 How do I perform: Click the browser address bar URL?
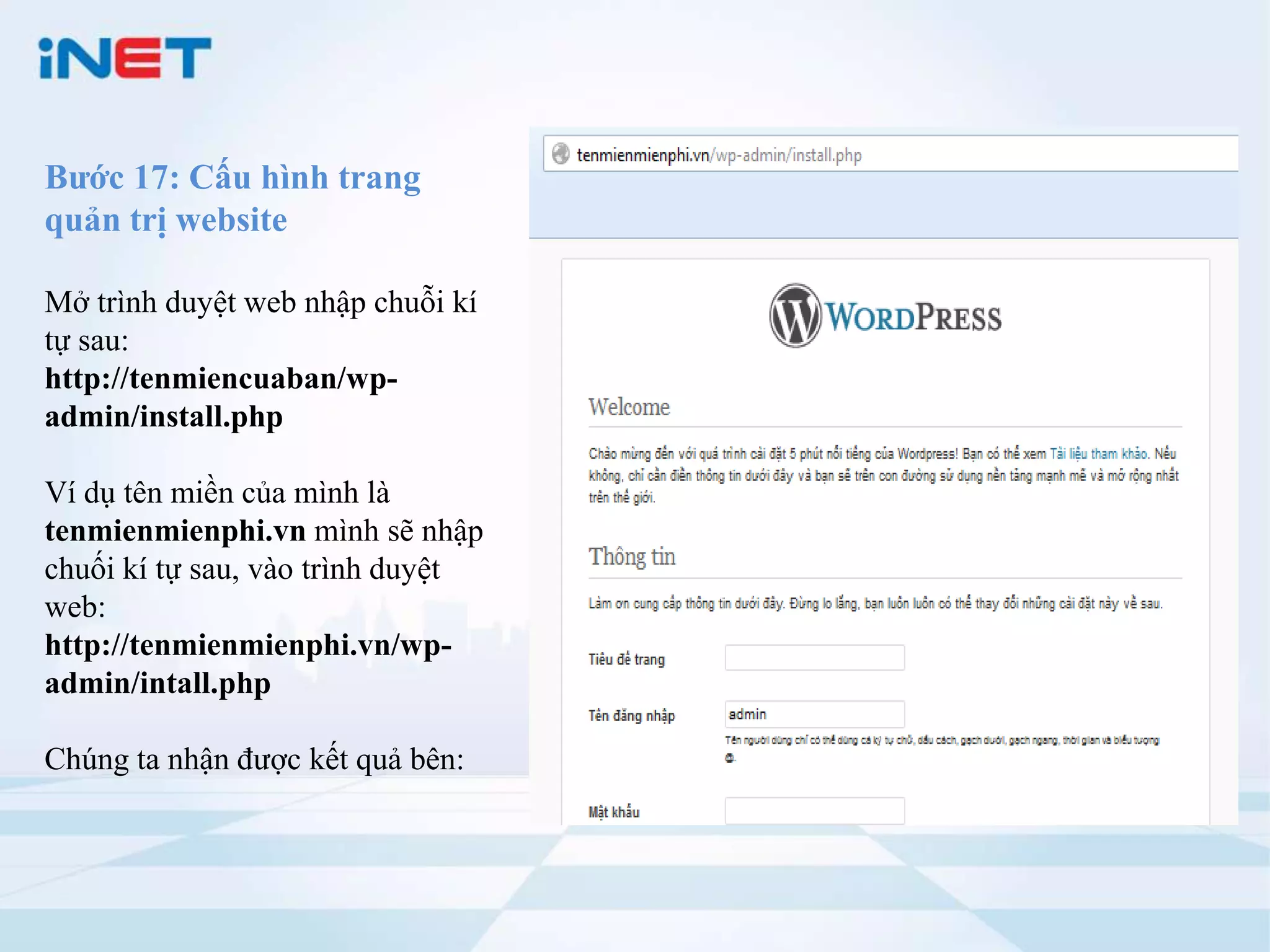(x=719, y=155)
